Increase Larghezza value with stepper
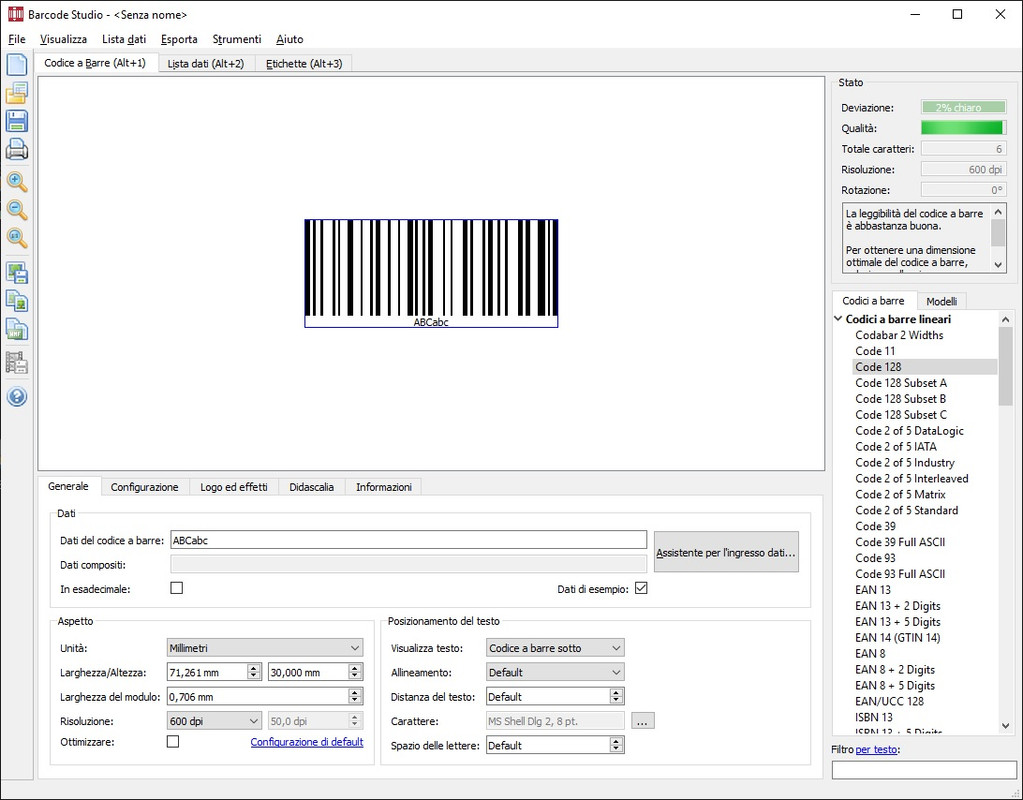1023x800 pixels. coord(254,668)
